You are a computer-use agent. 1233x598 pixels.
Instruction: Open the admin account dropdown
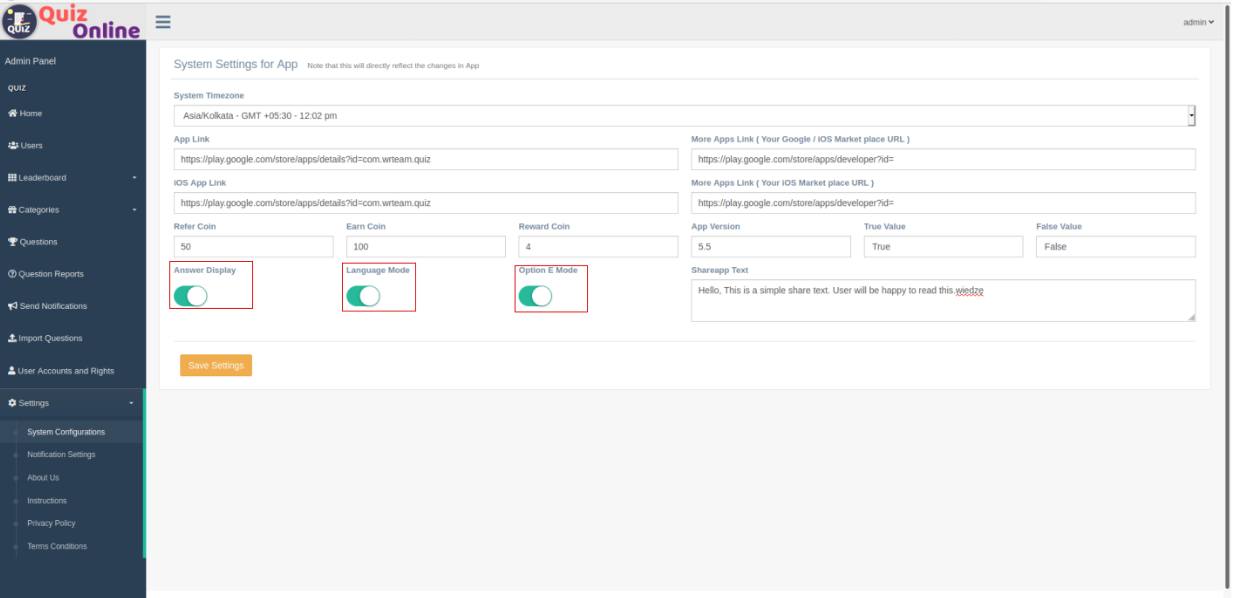tap(1198, 22)
